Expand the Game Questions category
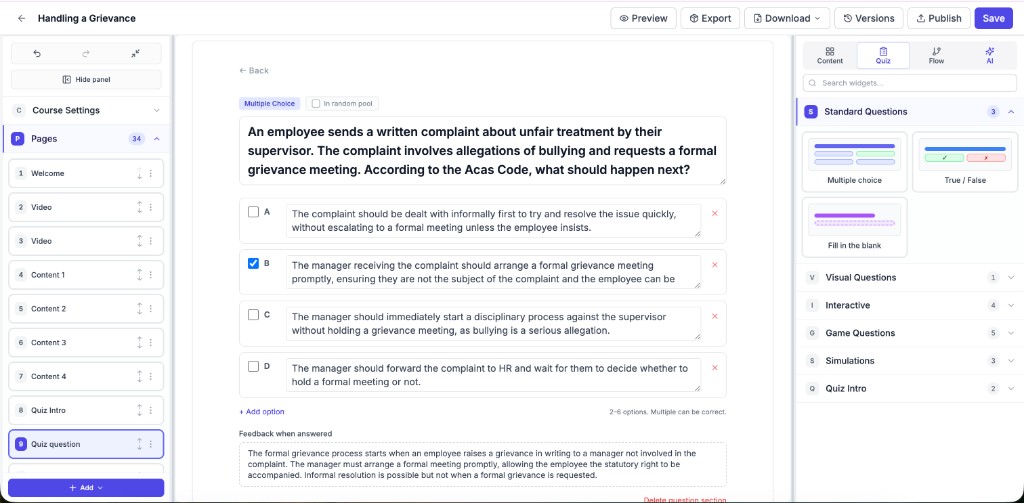1024x503 pixels. click(910, 333)
